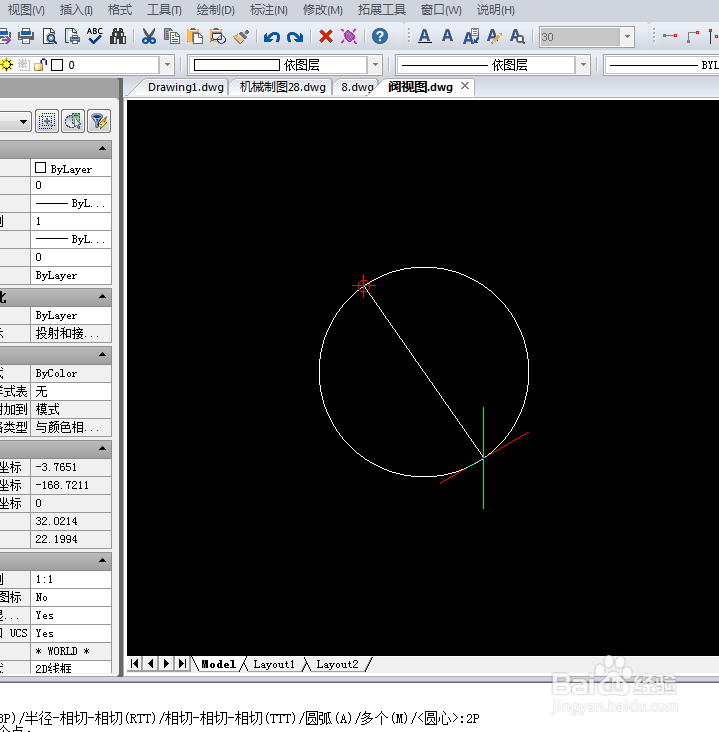
Task: Close the 阀视图.dwg tab
Action: click(465, 86)
